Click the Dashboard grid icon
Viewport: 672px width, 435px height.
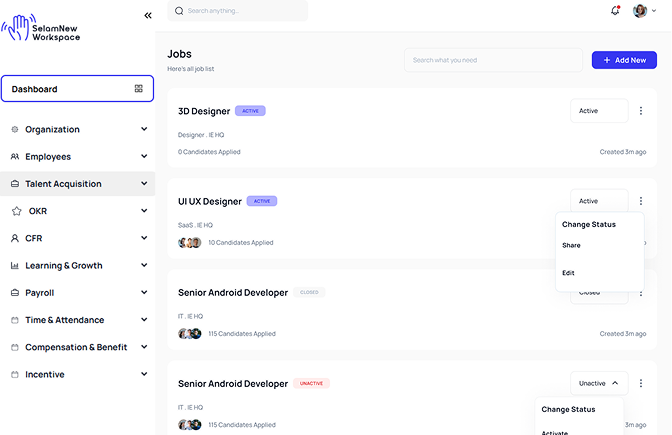139,89
